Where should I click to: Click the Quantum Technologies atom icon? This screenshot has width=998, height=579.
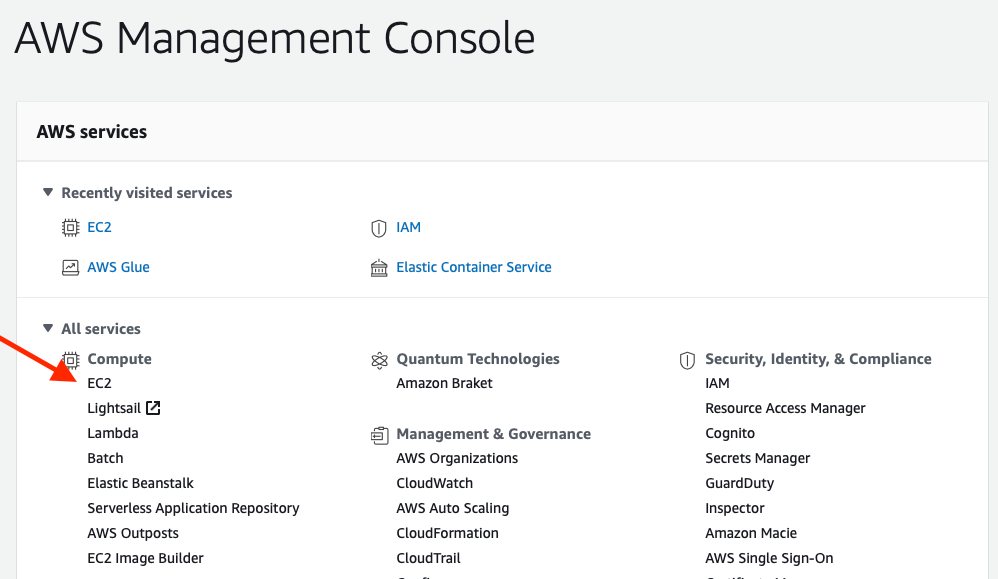pos(379,361)
